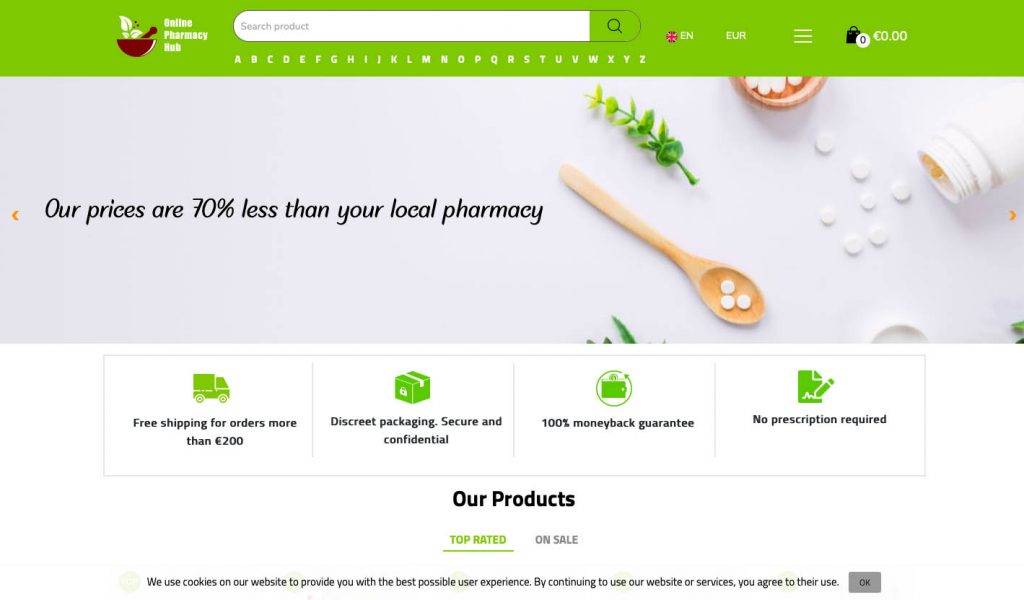
Task: Advance to next banner slide arrow
Action: click(x=1012, y=215)
